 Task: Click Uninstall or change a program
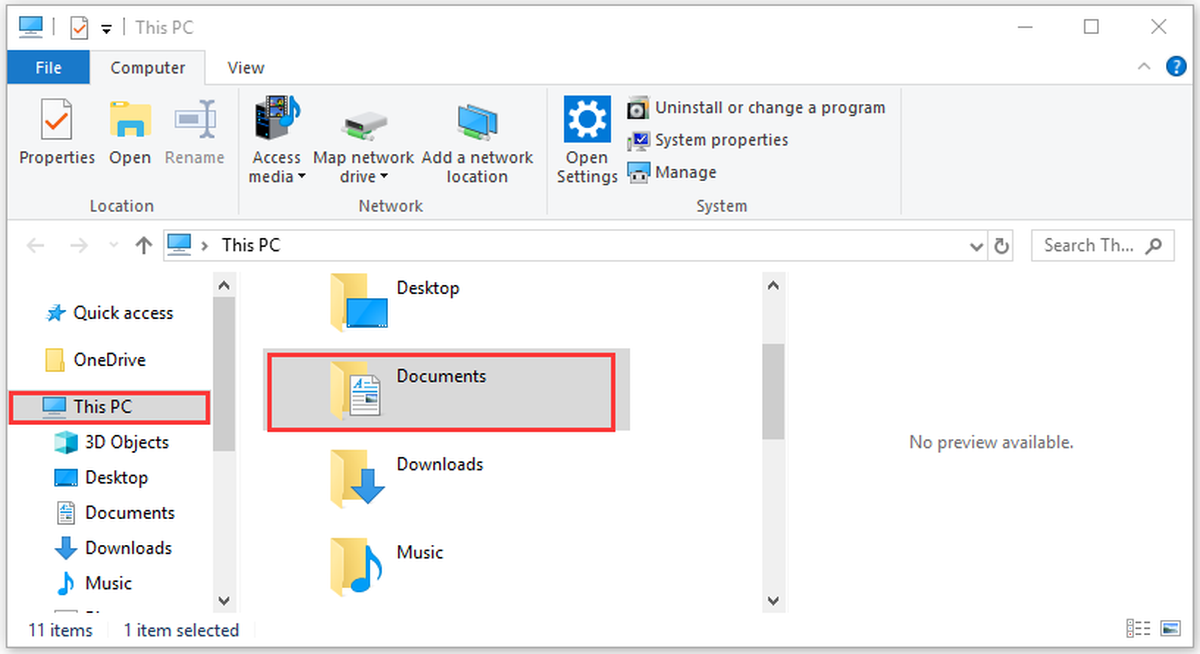pos(756,107)
